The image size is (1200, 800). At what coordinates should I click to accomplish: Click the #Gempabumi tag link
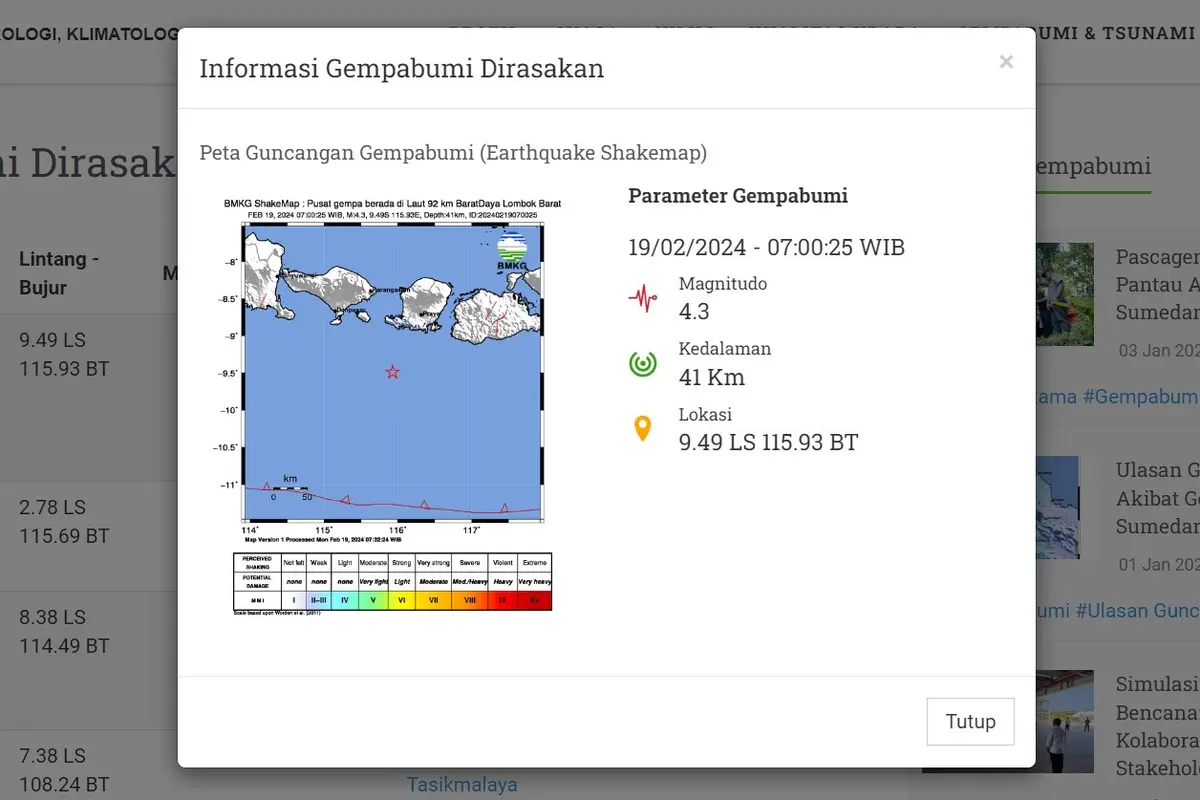1140,396
